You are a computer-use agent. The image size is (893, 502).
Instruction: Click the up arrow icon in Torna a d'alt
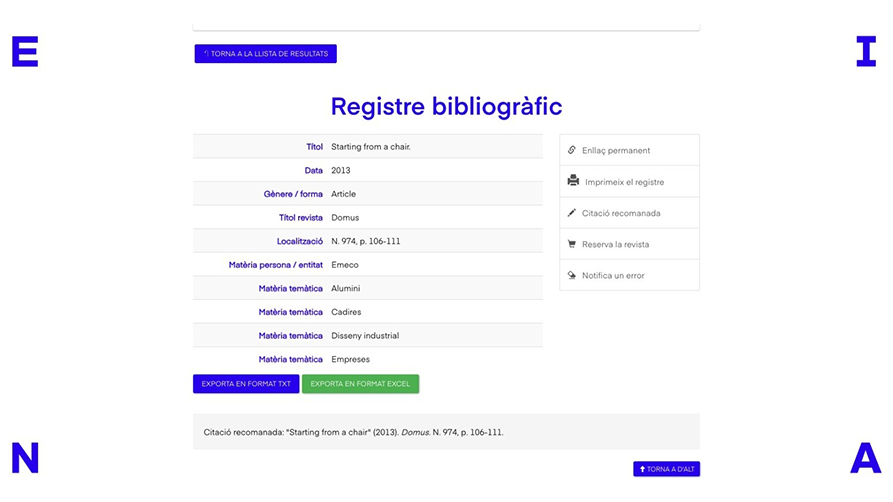[x=643, y=469]
